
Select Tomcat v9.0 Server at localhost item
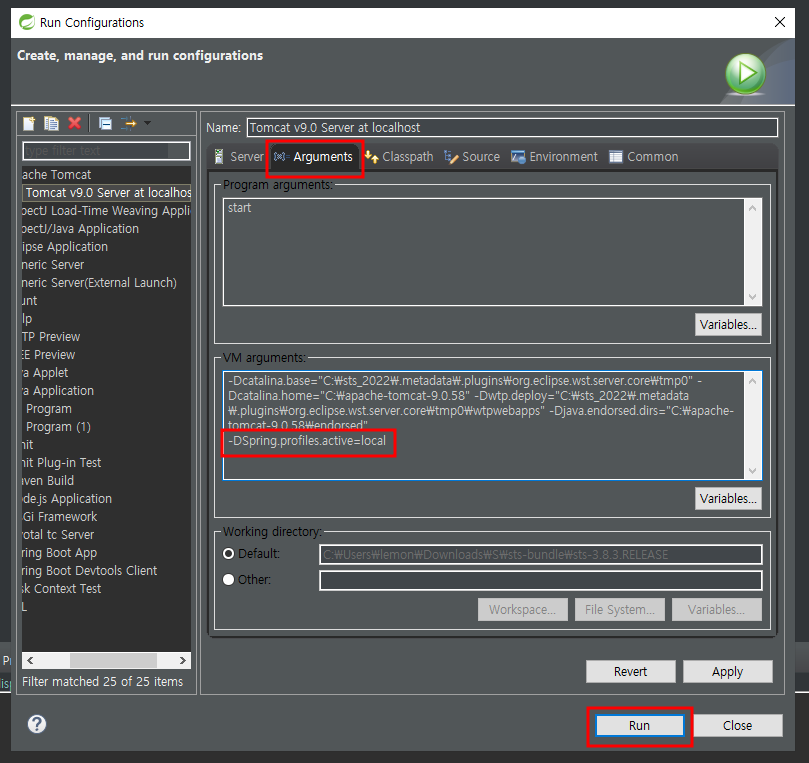tap(107, 193)
